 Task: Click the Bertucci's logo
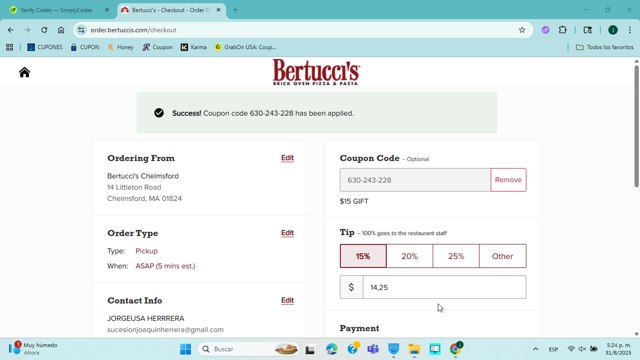(x=316, y=72)
